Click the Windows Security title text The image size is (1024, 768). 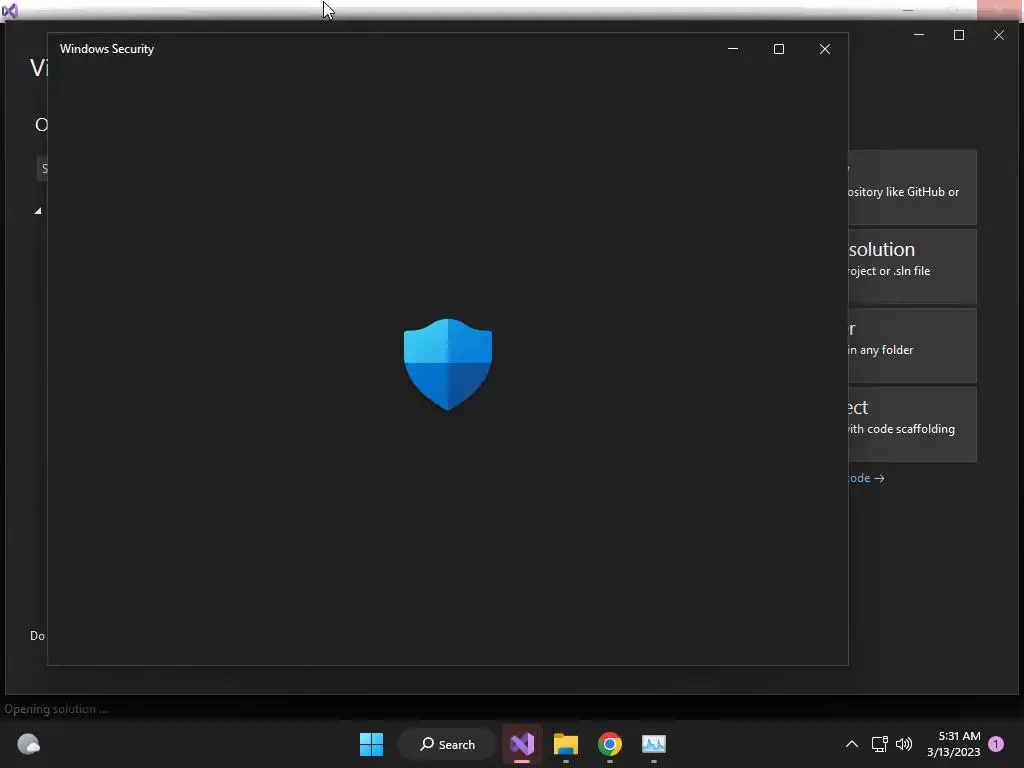[107, 49]
